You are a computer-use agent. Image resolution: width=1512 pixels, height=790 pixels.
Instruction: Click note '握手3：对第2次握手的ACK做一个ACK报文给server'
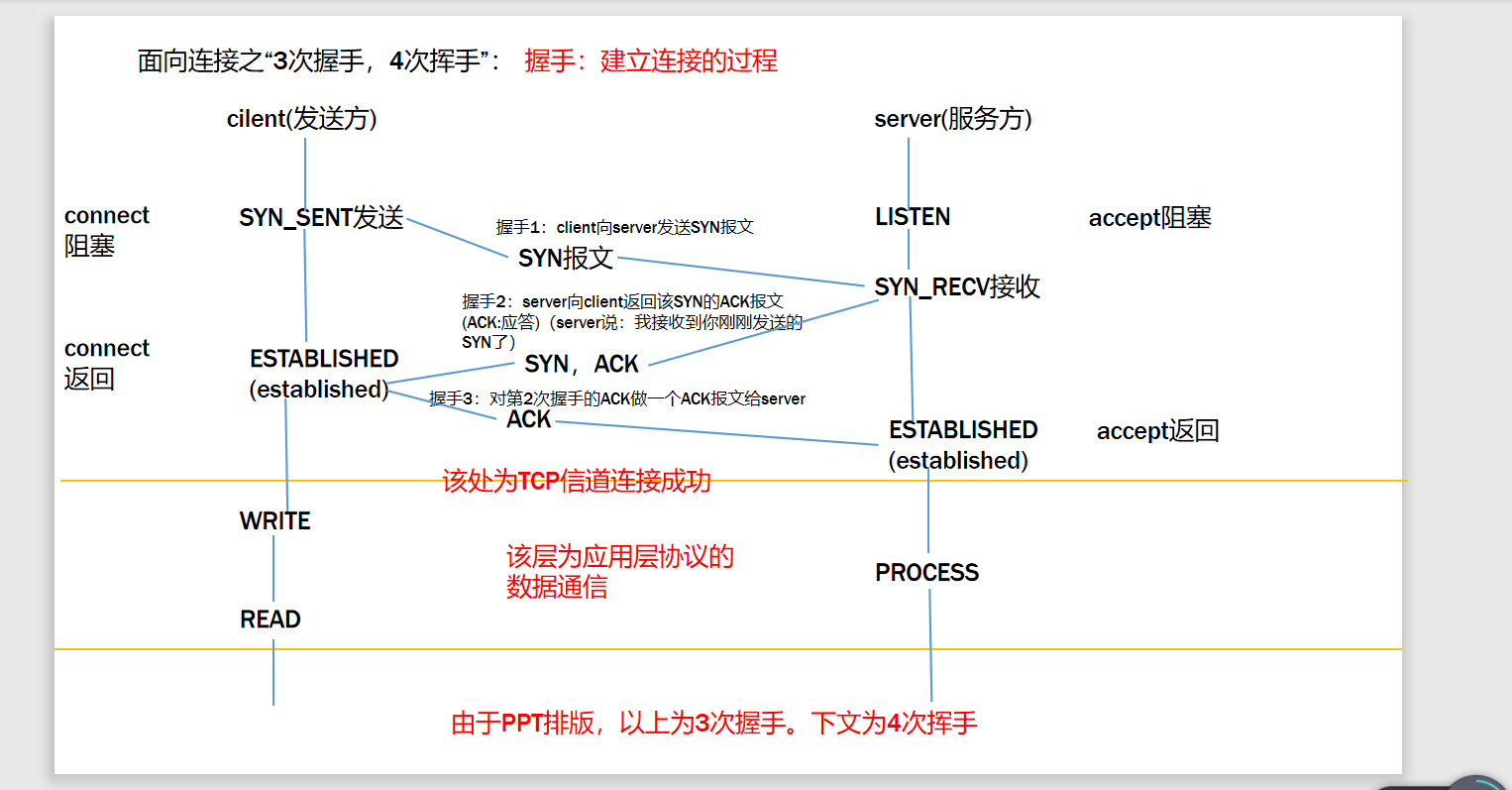tap(617, 398)
